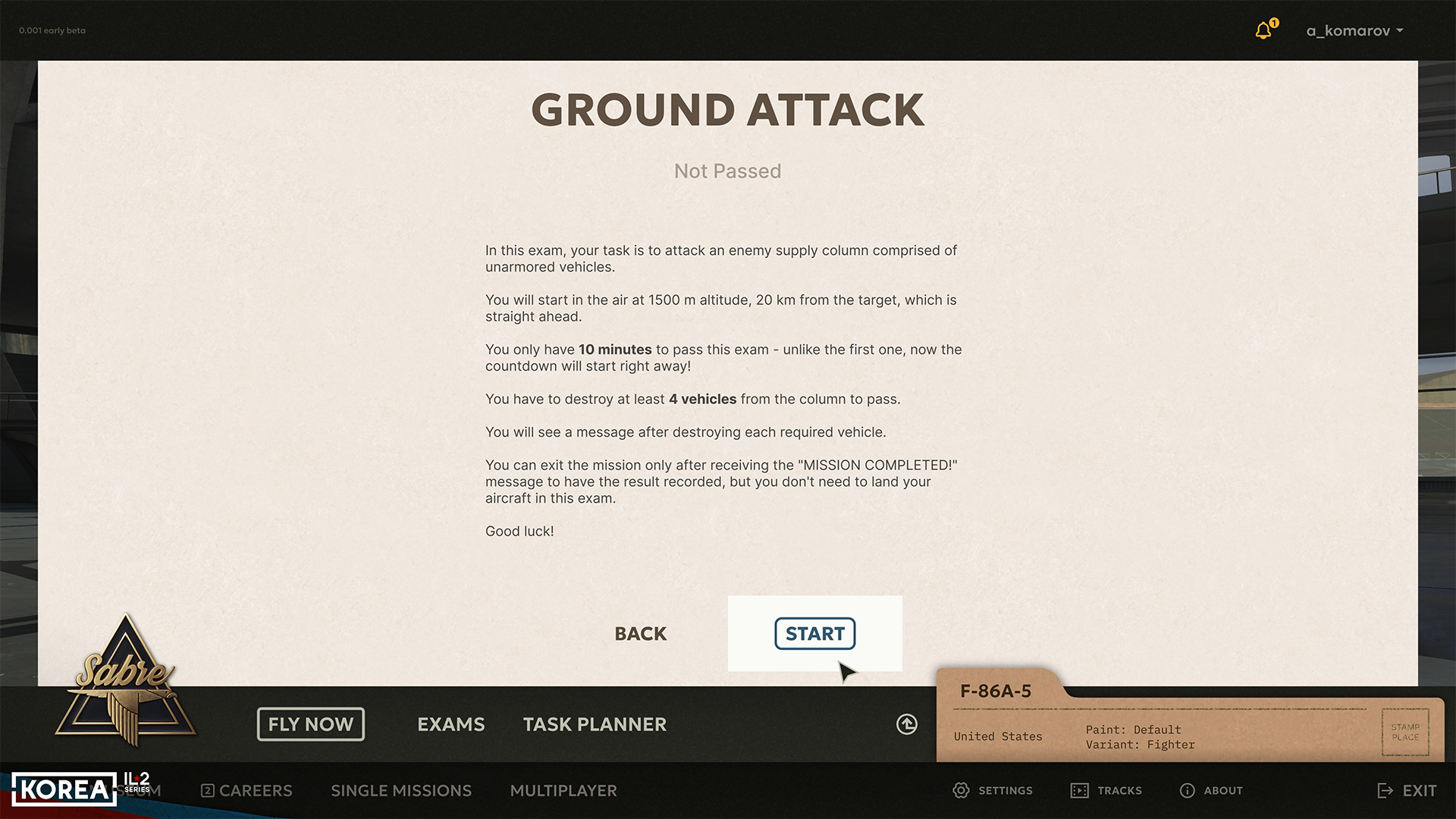Open the notifications bell icon
Screen dimensions: 1456x819
point(1265,30)
